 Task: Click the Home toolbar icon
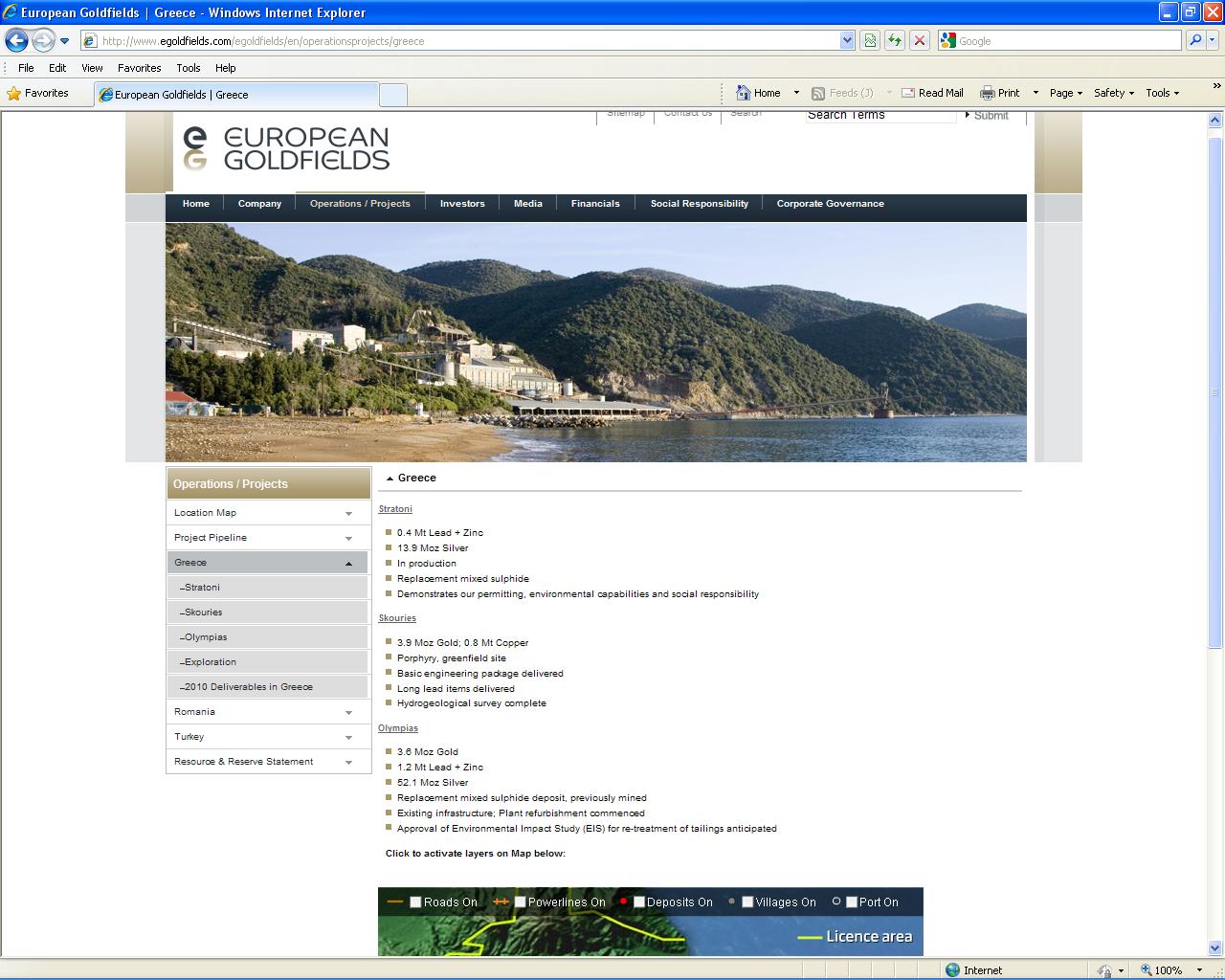pos(744,93)
